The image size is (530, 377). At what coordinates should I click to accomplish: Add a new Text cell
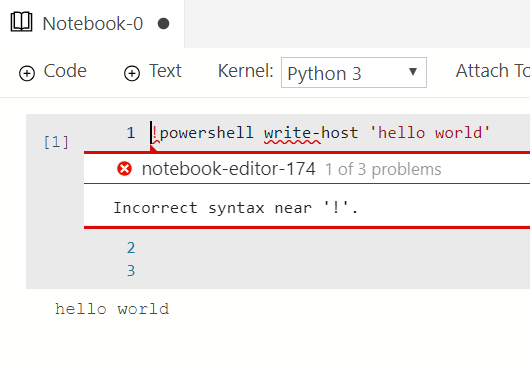pyautogui.click(x=152, y=72)
